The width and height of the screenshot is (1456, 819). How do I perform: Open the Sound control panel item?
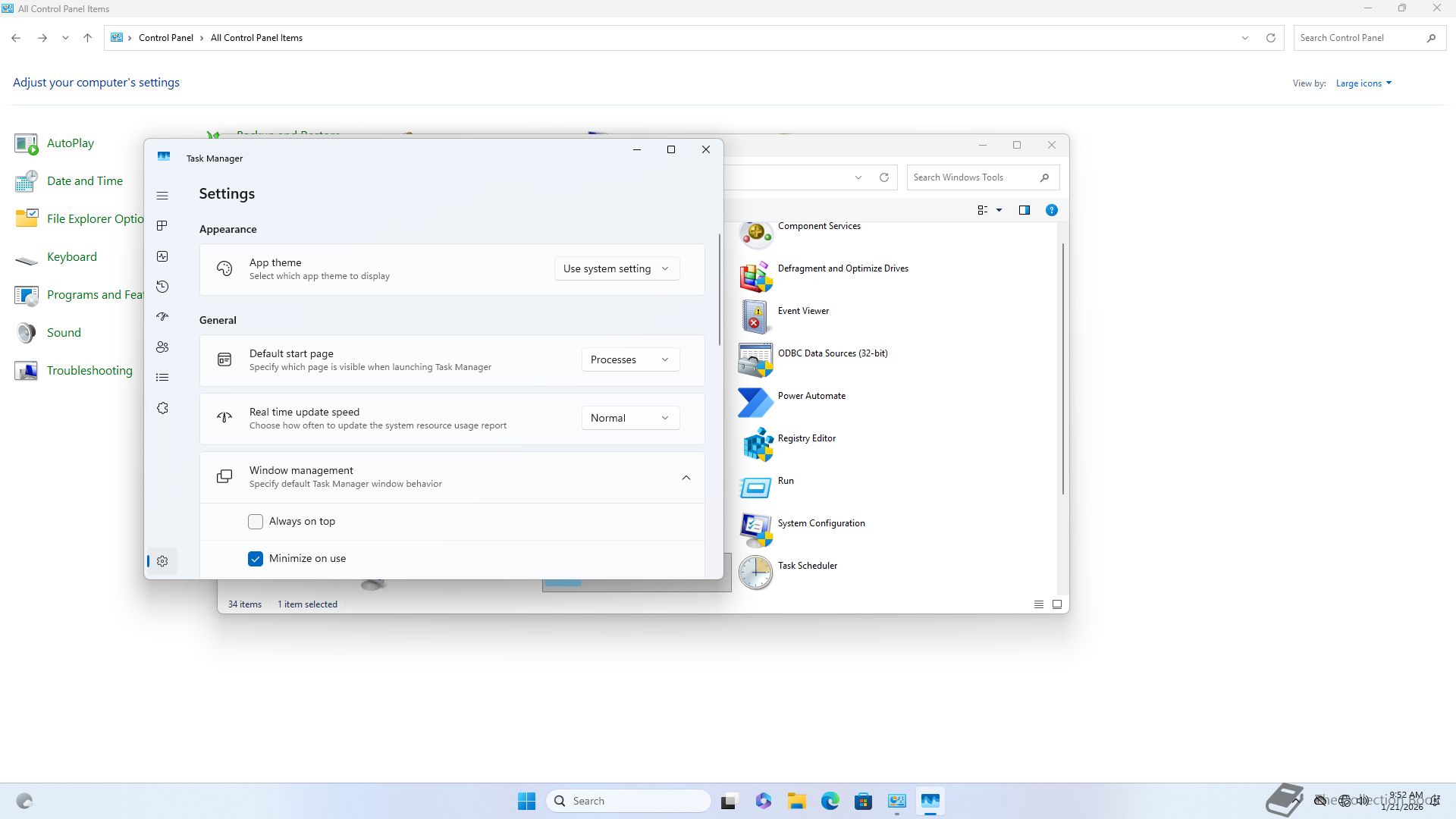point(64,333)
